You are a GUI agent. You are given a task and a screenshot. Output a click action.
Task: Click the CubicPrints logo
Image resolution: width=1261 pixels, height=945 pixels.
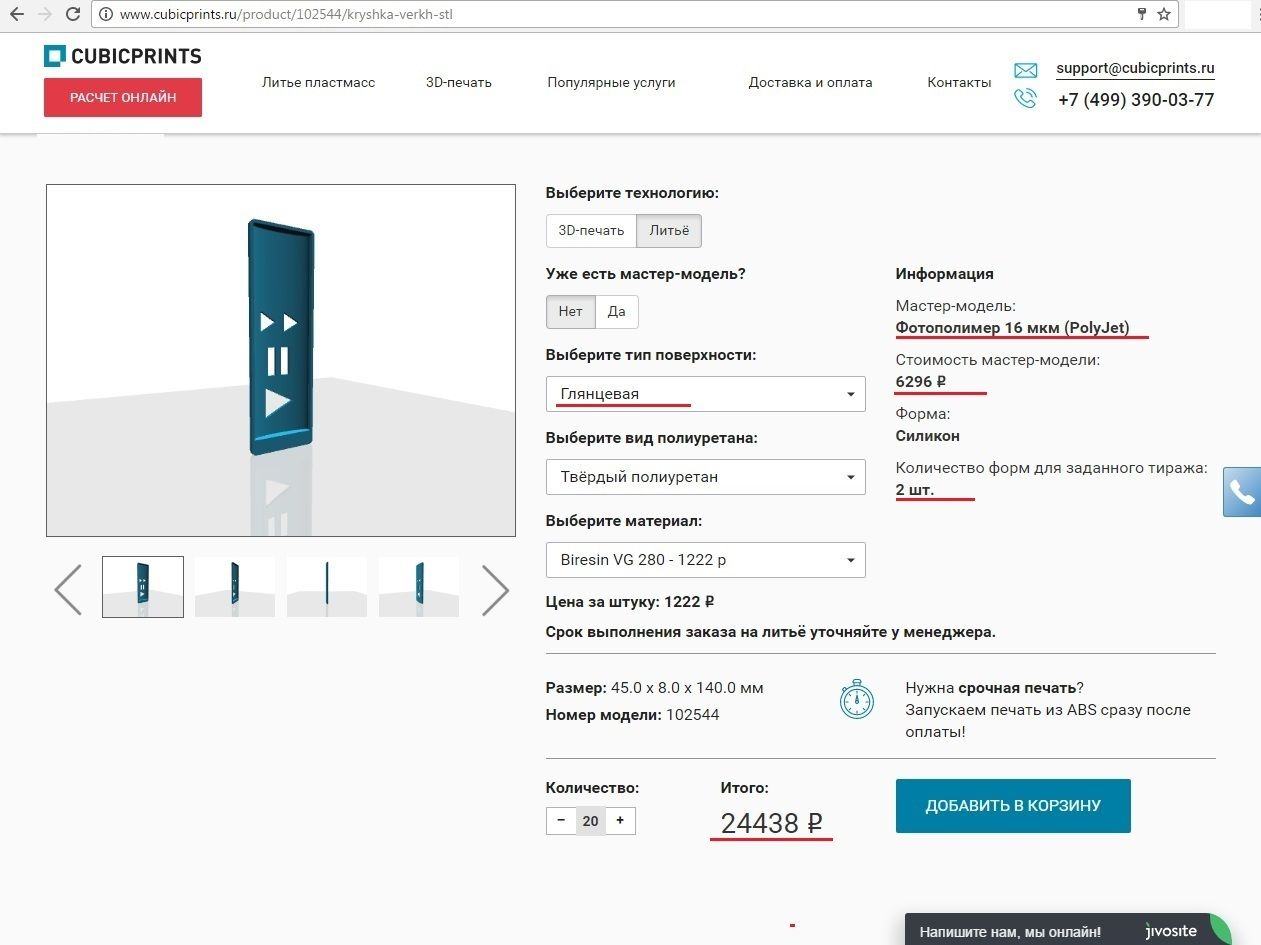[122, 56]
